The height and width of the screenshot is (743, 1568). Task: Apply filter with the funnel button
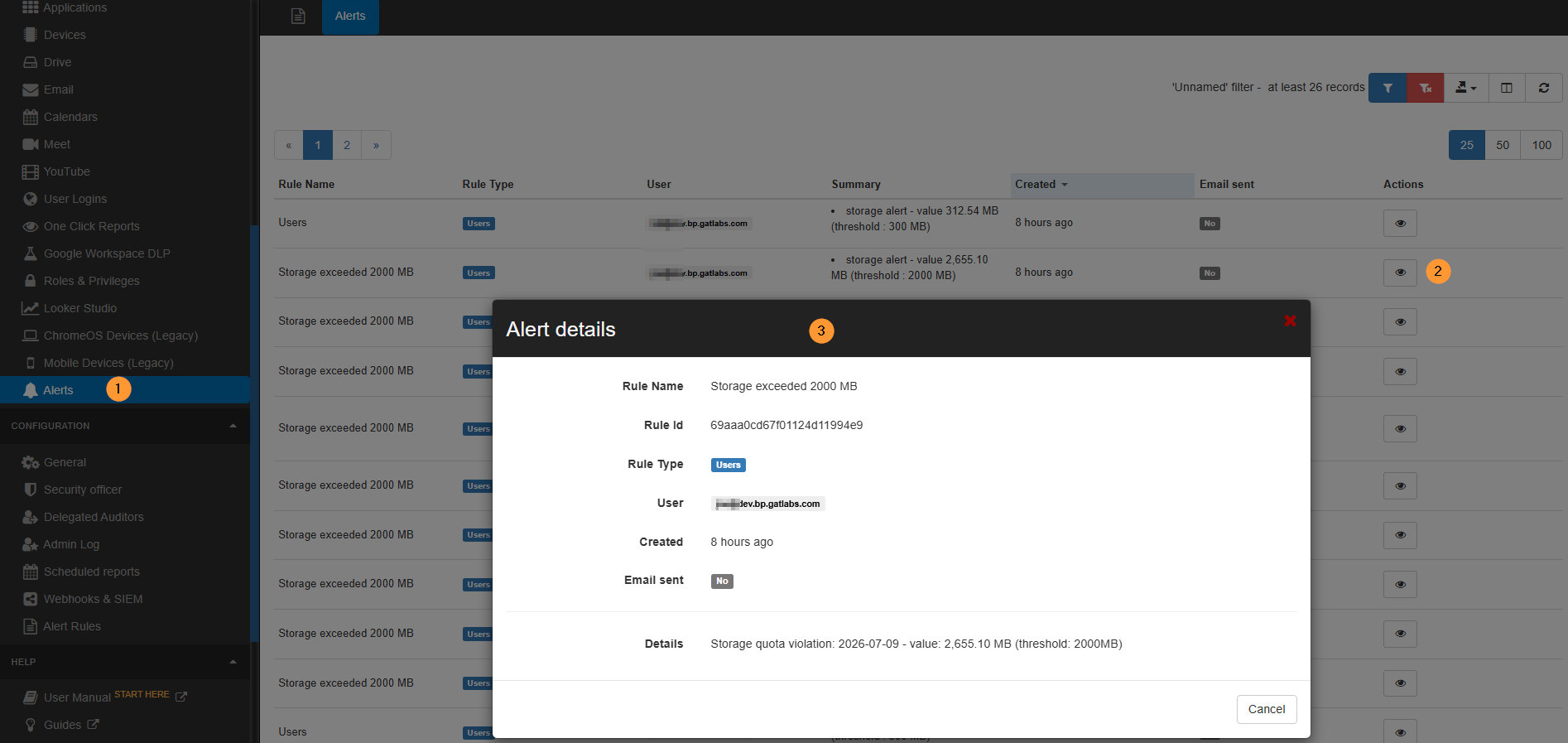pyautogui.click(x=1388, y=88)
